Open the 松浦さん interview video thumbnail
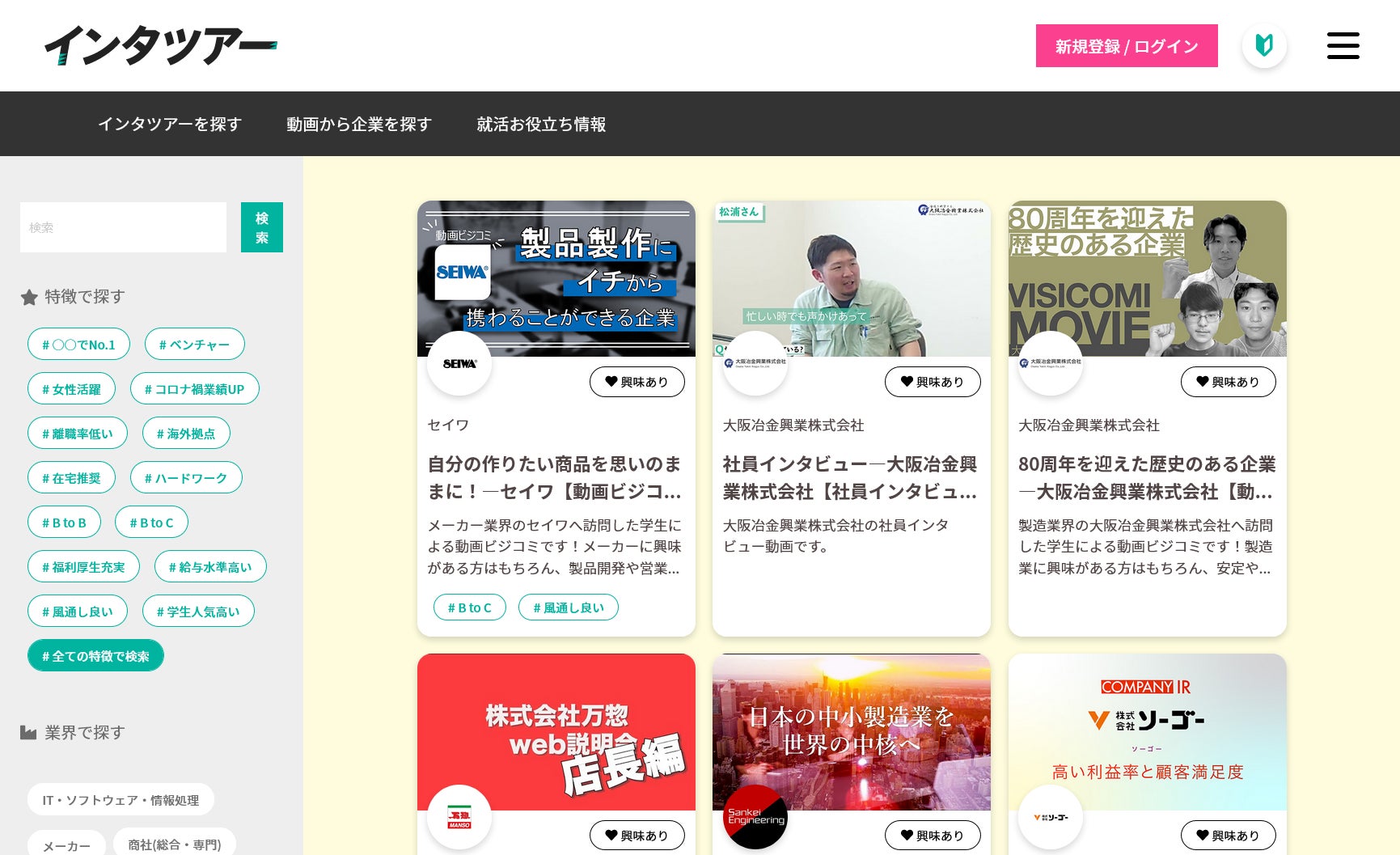Screen dimensions: 1400x855 pos(852,278)
